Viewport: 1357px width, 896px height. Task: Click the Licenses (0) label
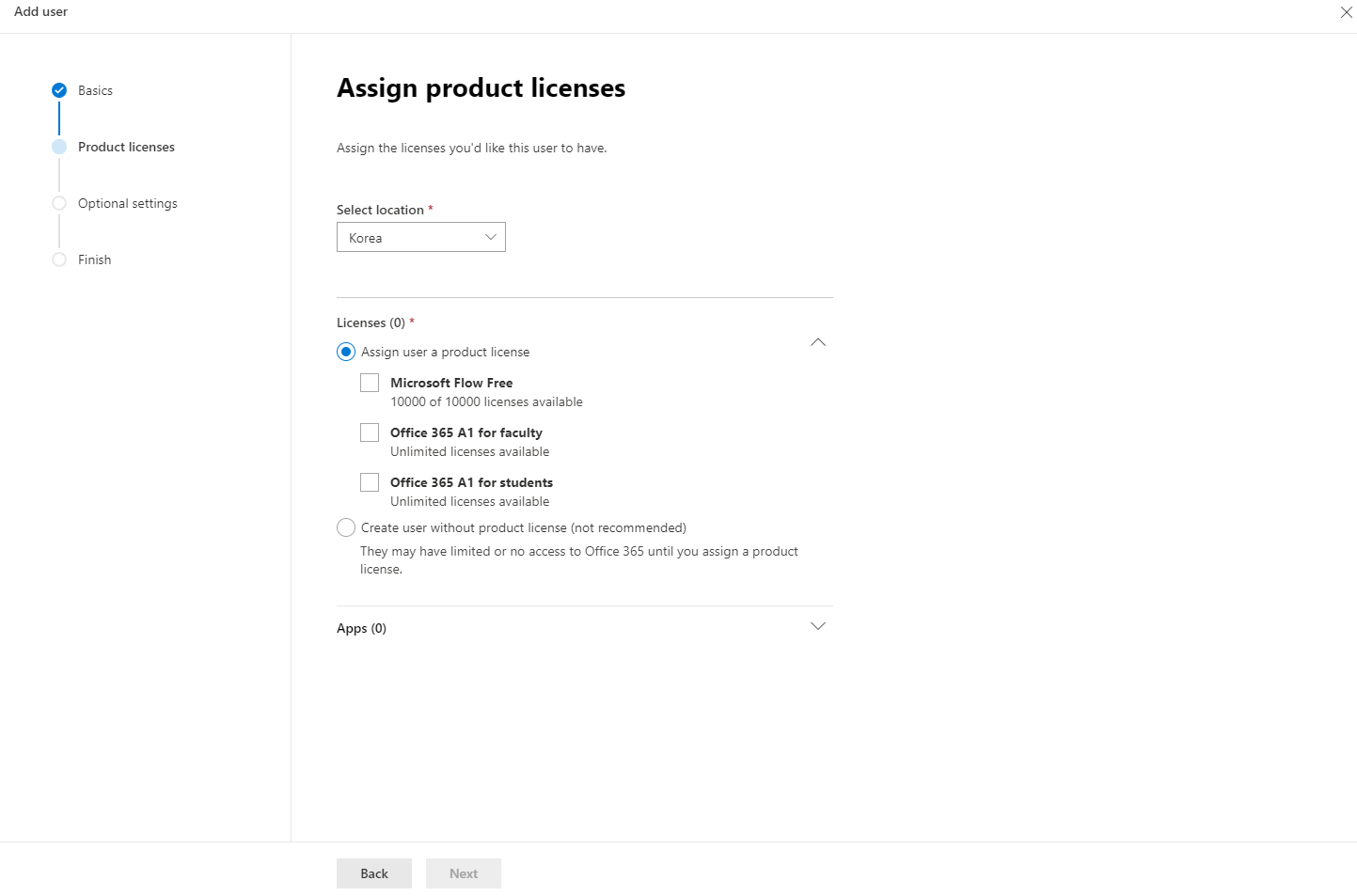[371, 322]
